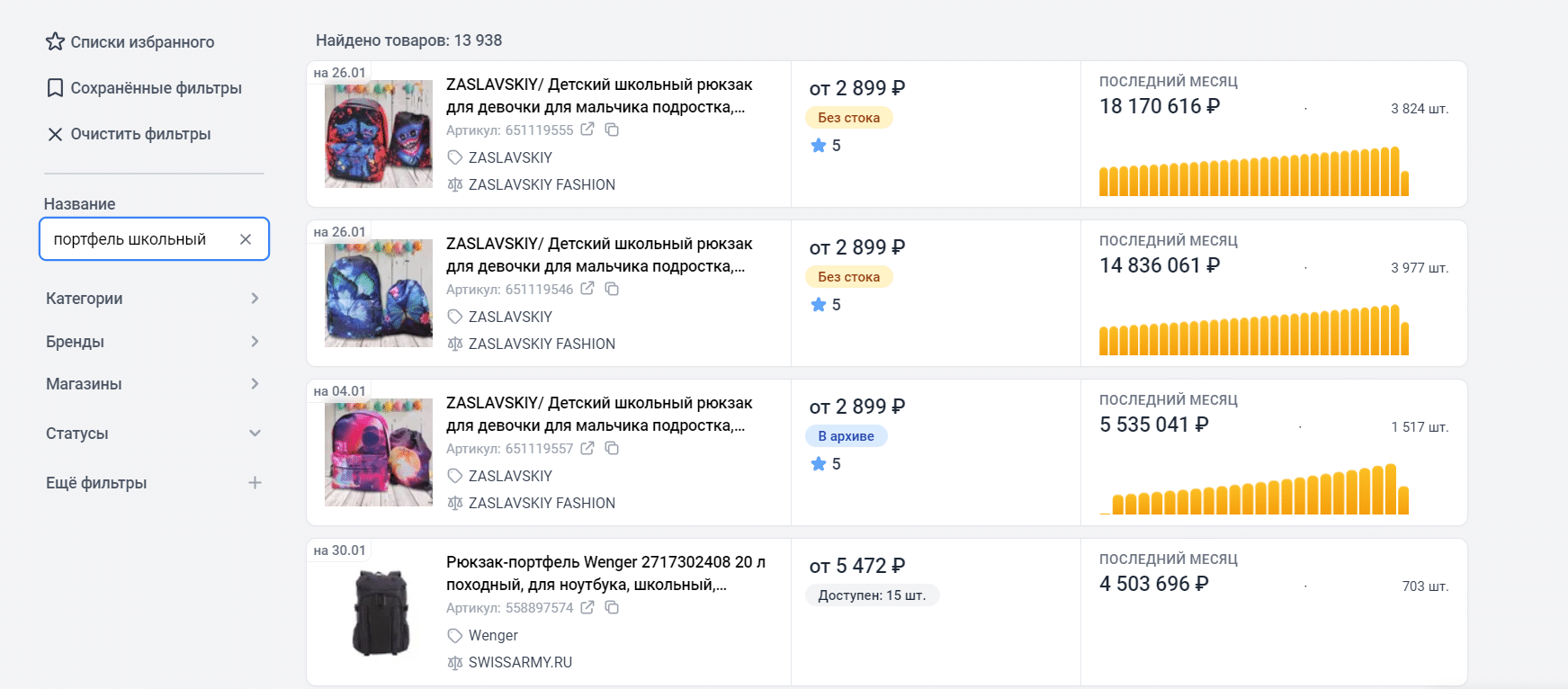Image resolution: width=1568 pixels, height=689 pixels.
Task: Click the first product's monthly sales chart
Action: pos(1254,171)
